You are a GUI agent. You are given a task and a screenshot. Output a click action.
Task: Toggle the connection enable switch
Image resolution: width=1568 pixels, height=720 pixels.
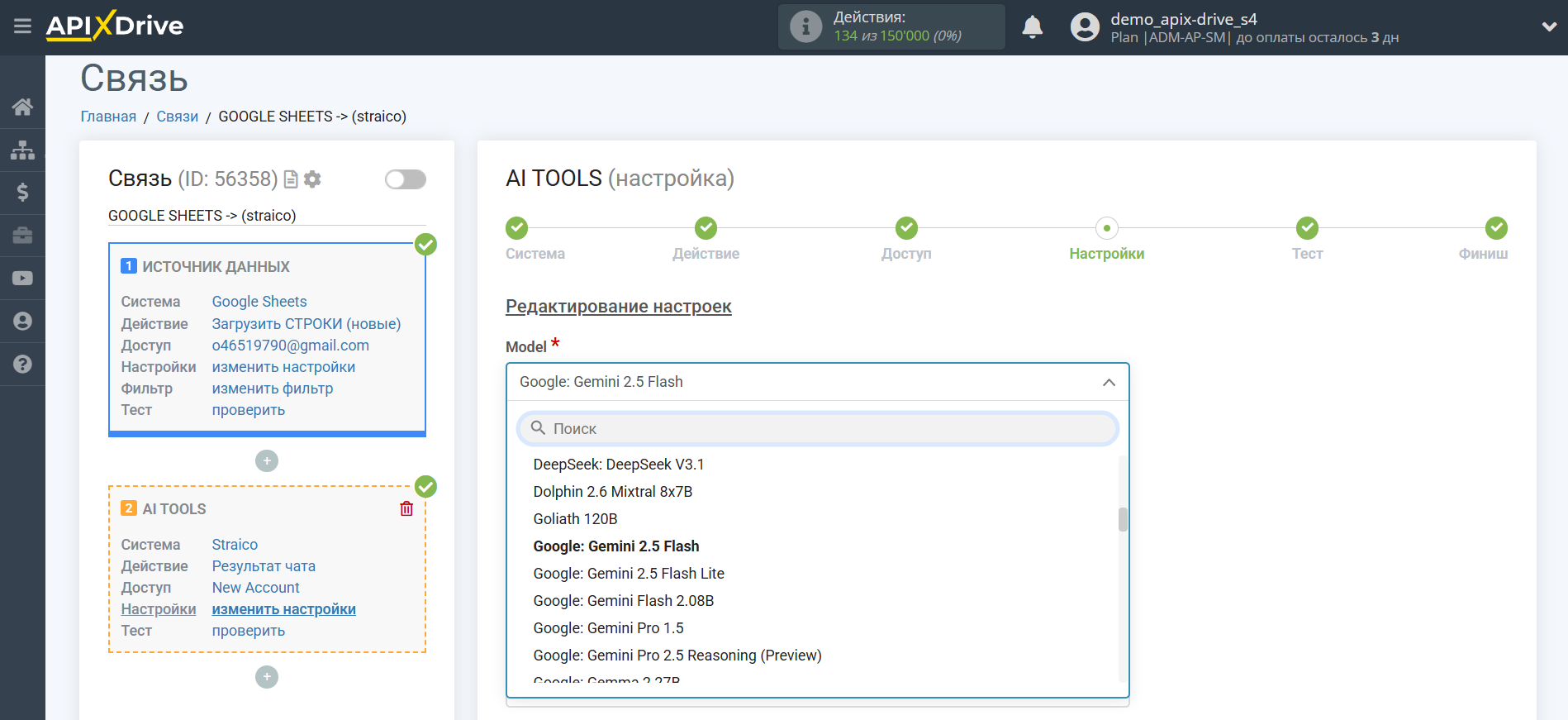[405, 179]
